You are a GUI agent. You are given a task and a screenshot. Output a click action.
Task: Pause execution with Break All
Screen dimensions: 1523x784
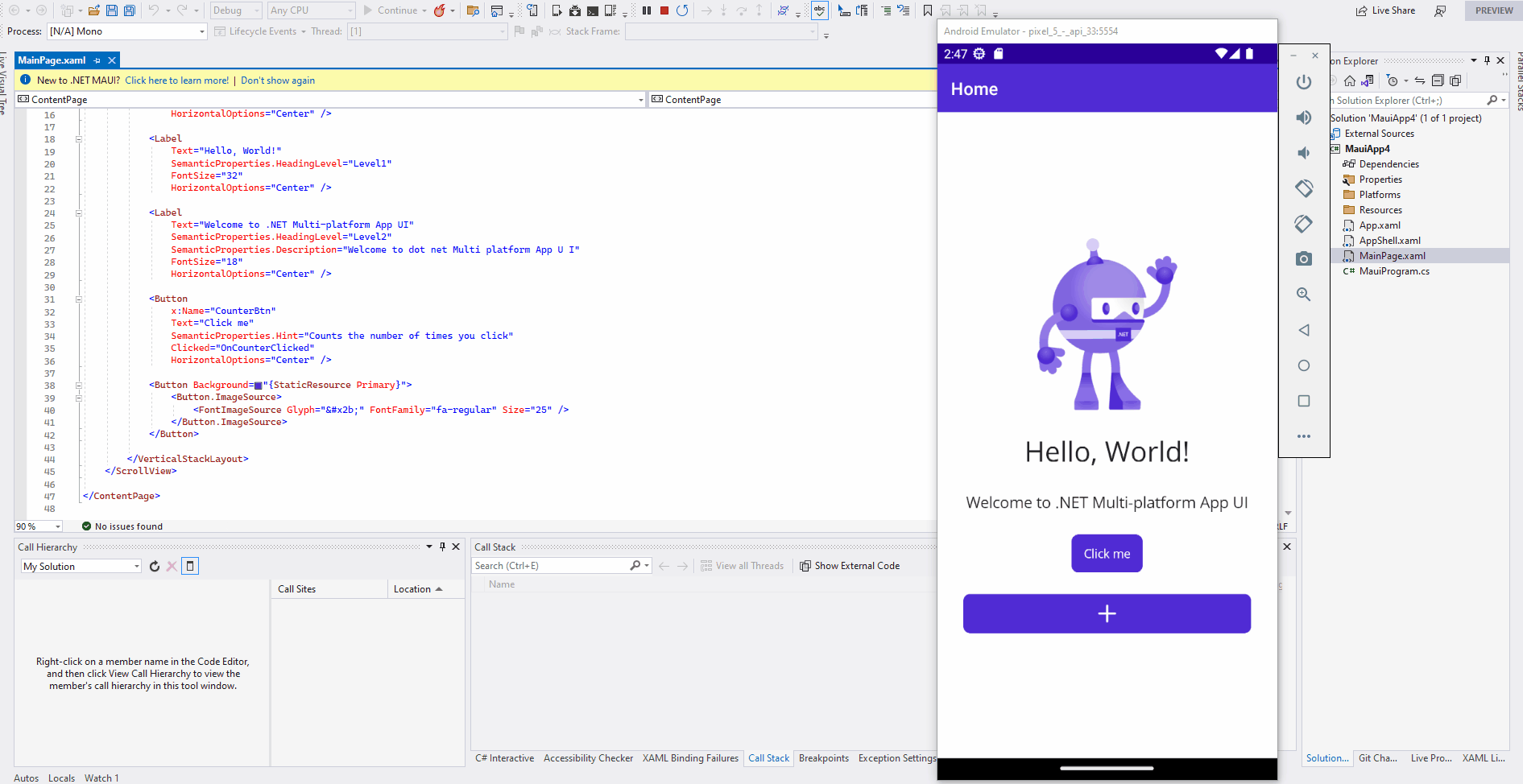pyautogui.click(x=648, y=10)
